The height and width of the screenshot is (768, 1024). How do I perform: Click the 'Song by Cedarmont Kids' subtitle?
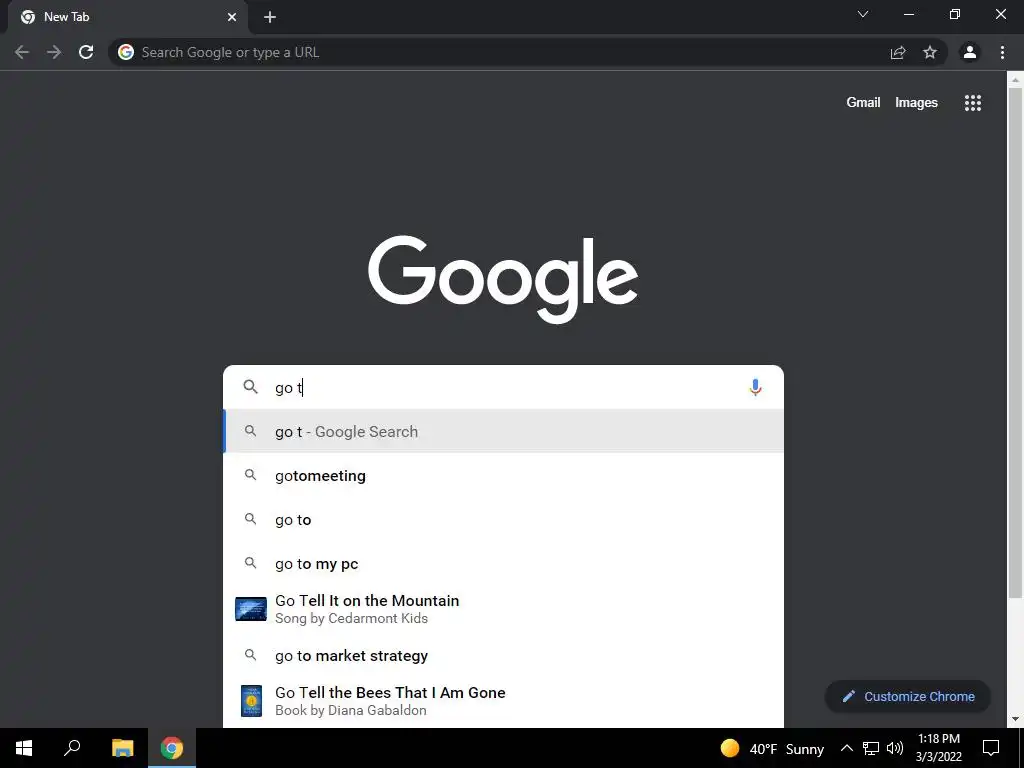click(x=351, y=618)
